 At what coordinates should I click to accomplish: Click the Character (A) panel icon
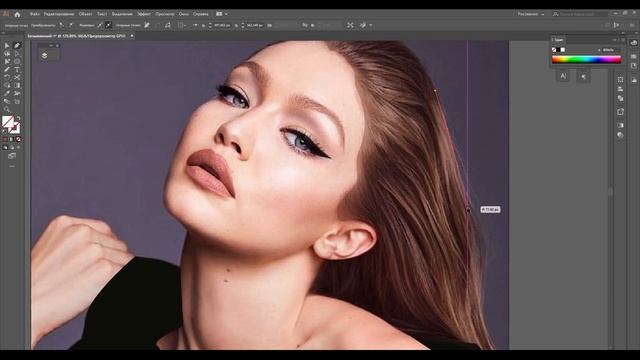click(563, 76)
